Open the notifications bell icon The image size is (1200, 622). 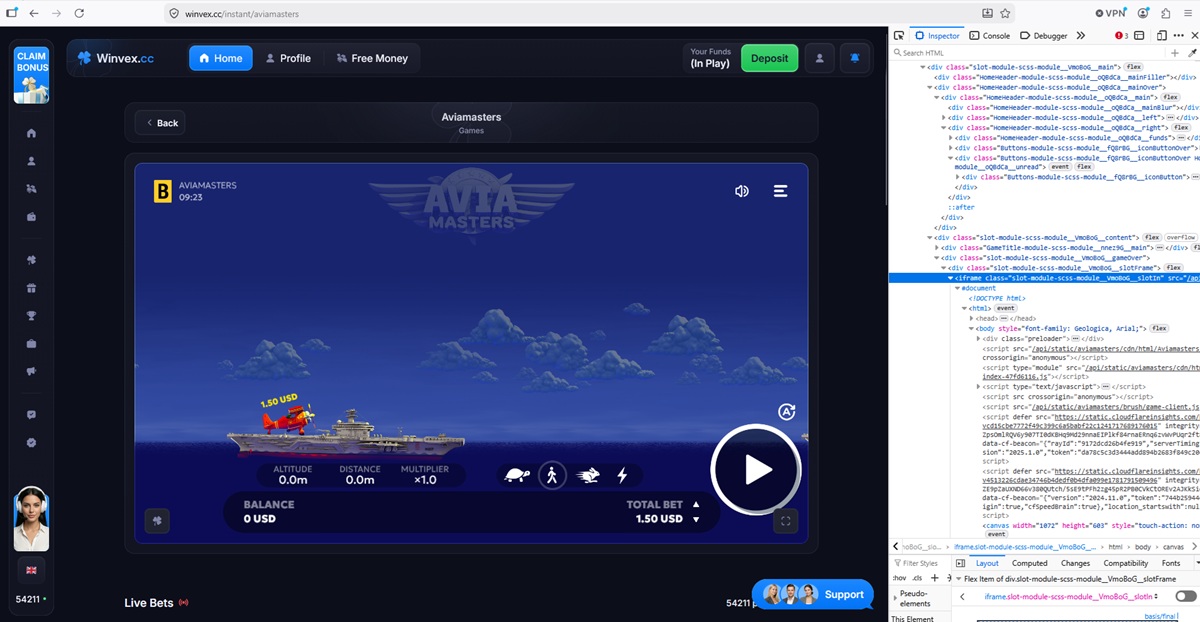pyautogui.click(x=855, y=58)
